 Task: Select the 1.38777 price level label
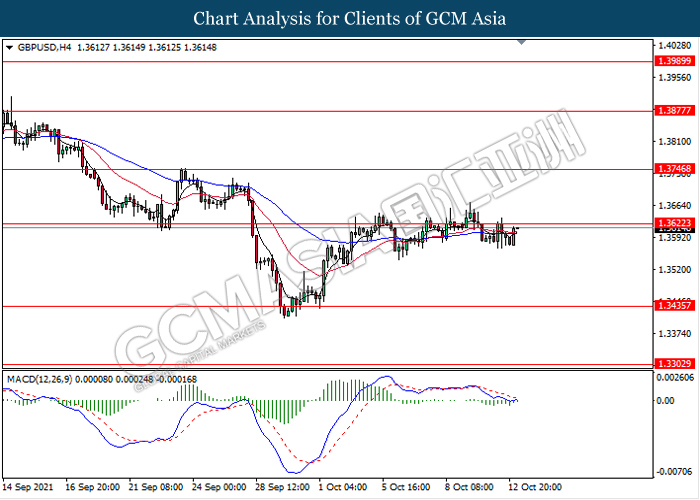(x=675, y=111)
